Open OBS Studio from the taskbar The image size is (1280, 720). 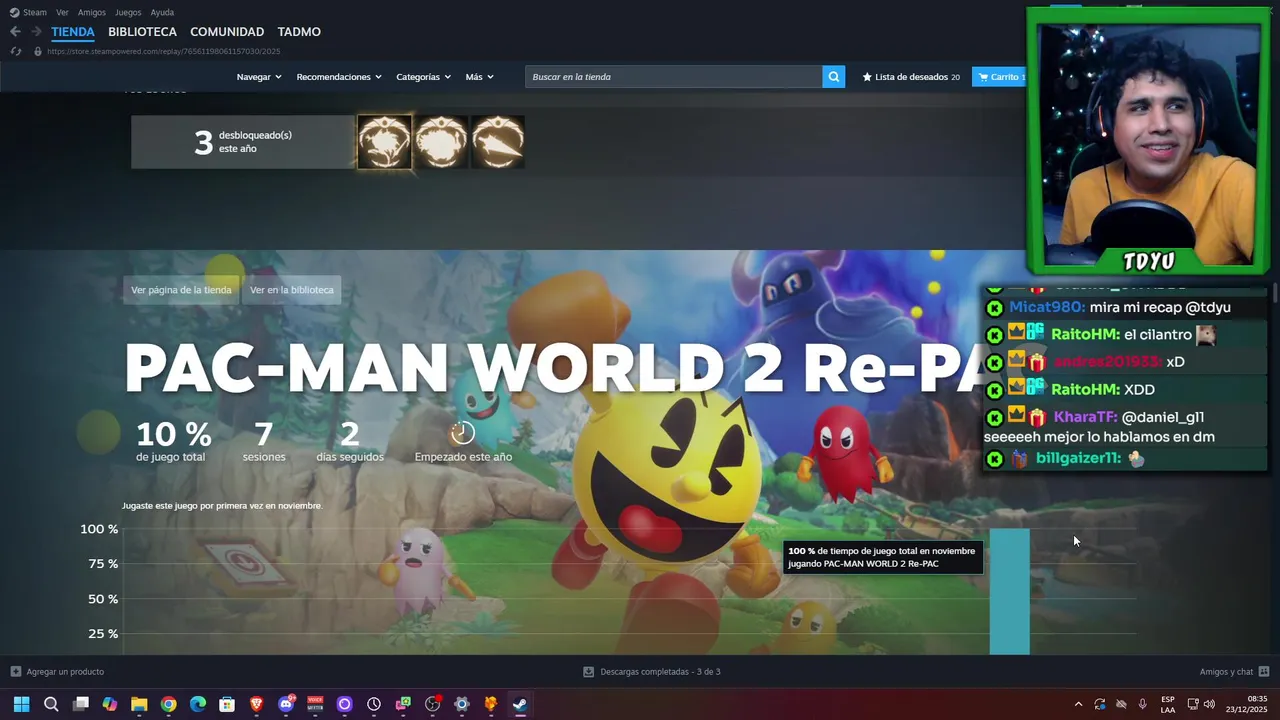(433, 704)
